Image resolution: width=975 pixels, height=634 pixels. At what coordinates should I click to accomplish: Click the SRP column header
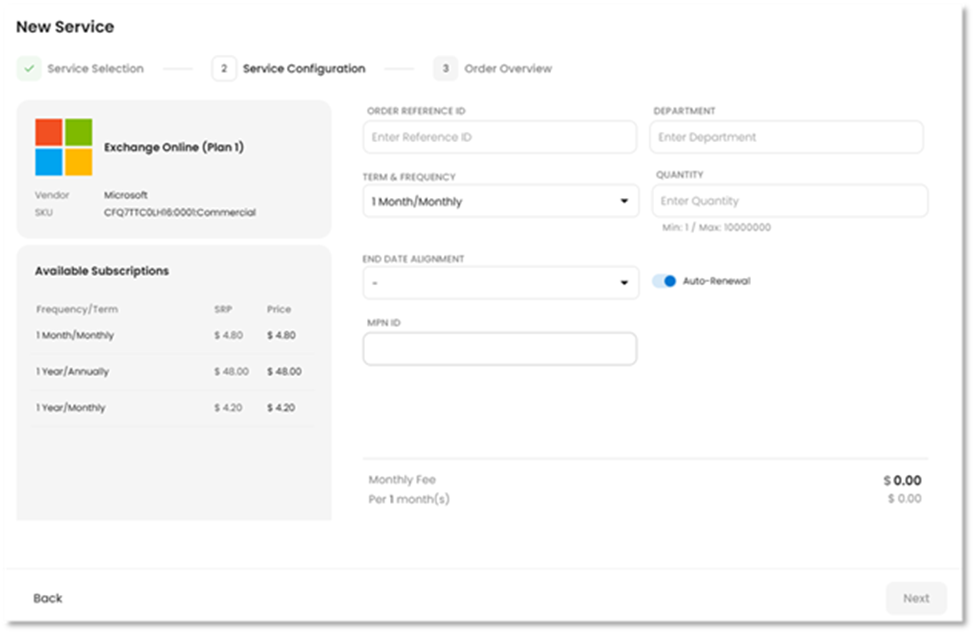(x=223, y=310)
